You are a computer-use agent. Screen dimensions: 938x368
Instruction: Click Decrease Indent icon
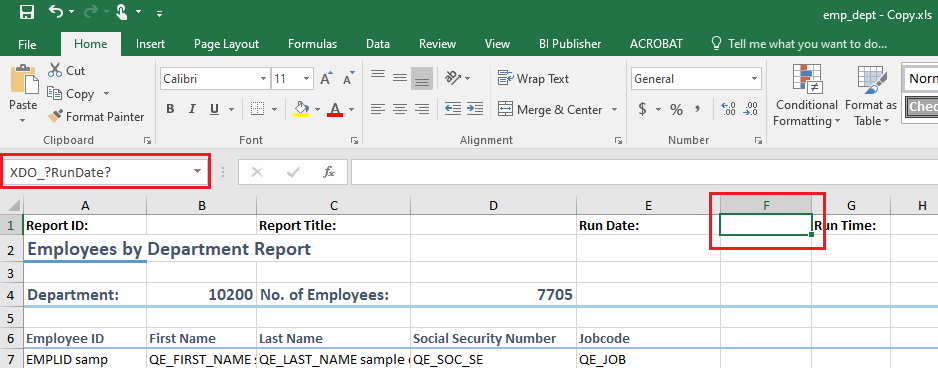point(453,109)
